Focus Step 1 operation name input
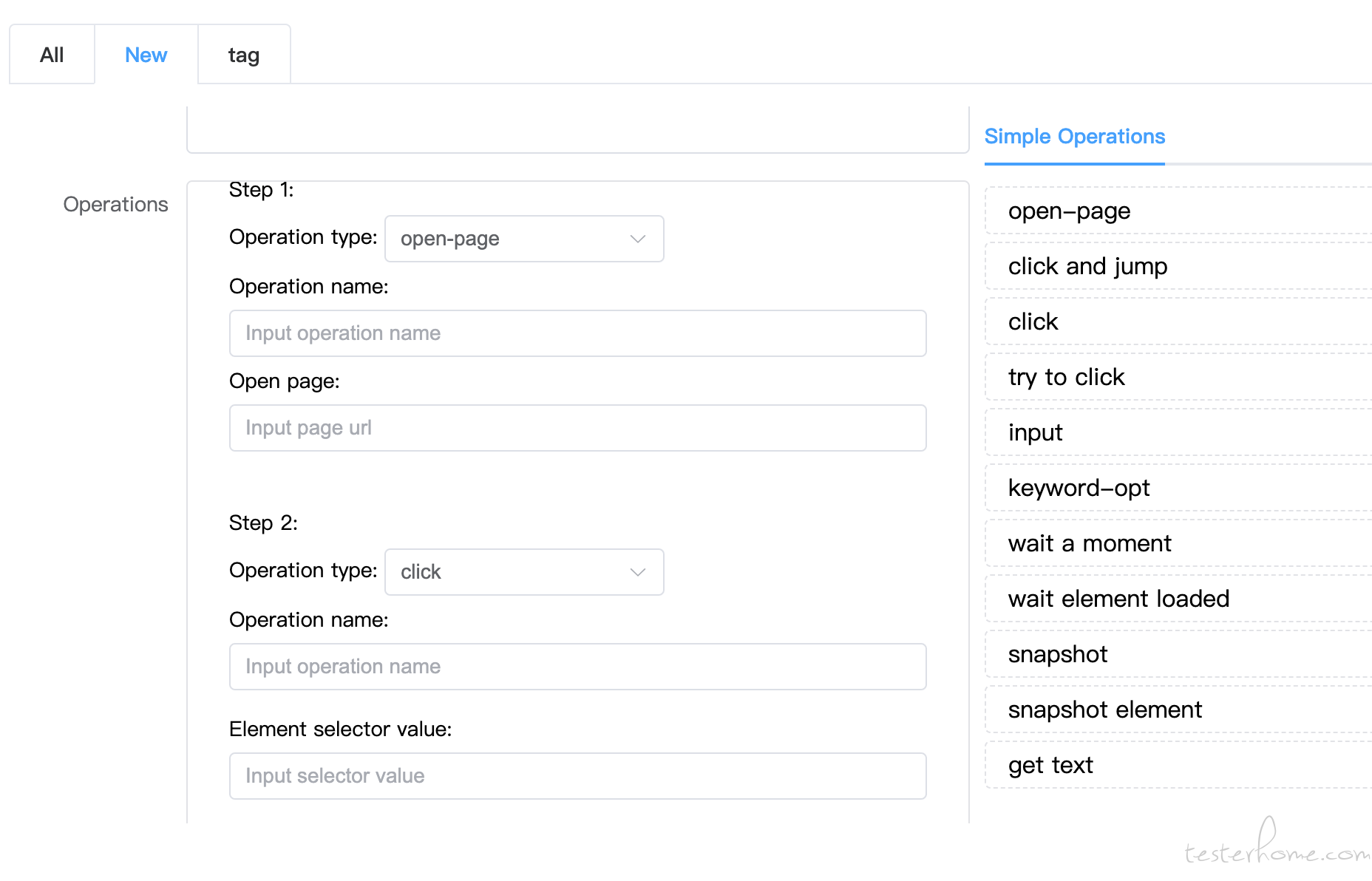This screenshot has width=1372, height=881. tap(578, 333)
